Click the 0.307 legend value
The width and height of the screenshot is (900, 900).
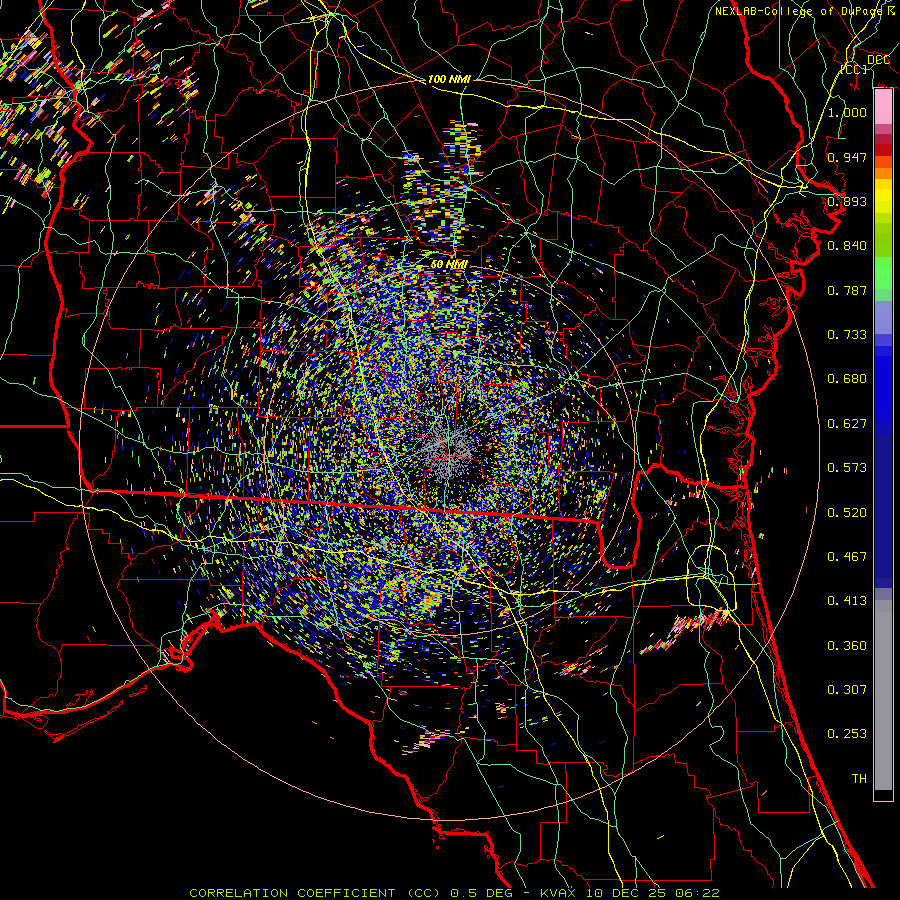click(847, 690)
